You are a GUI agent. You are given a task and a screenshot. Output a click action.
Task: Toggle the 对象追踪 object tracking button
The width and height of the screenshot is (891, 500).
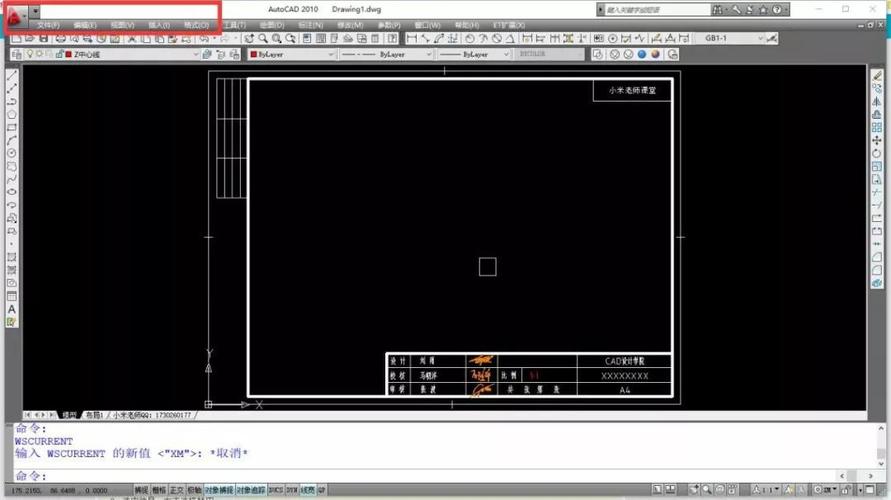(x=251, y=490)
